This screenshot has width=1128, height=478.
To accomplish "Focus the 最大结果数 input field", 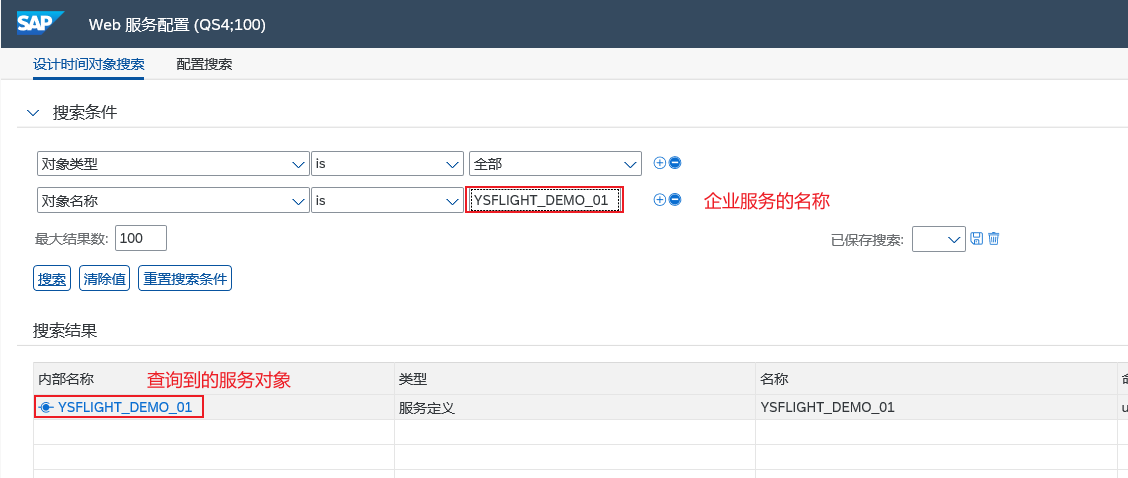I will [x=141, y=238].
